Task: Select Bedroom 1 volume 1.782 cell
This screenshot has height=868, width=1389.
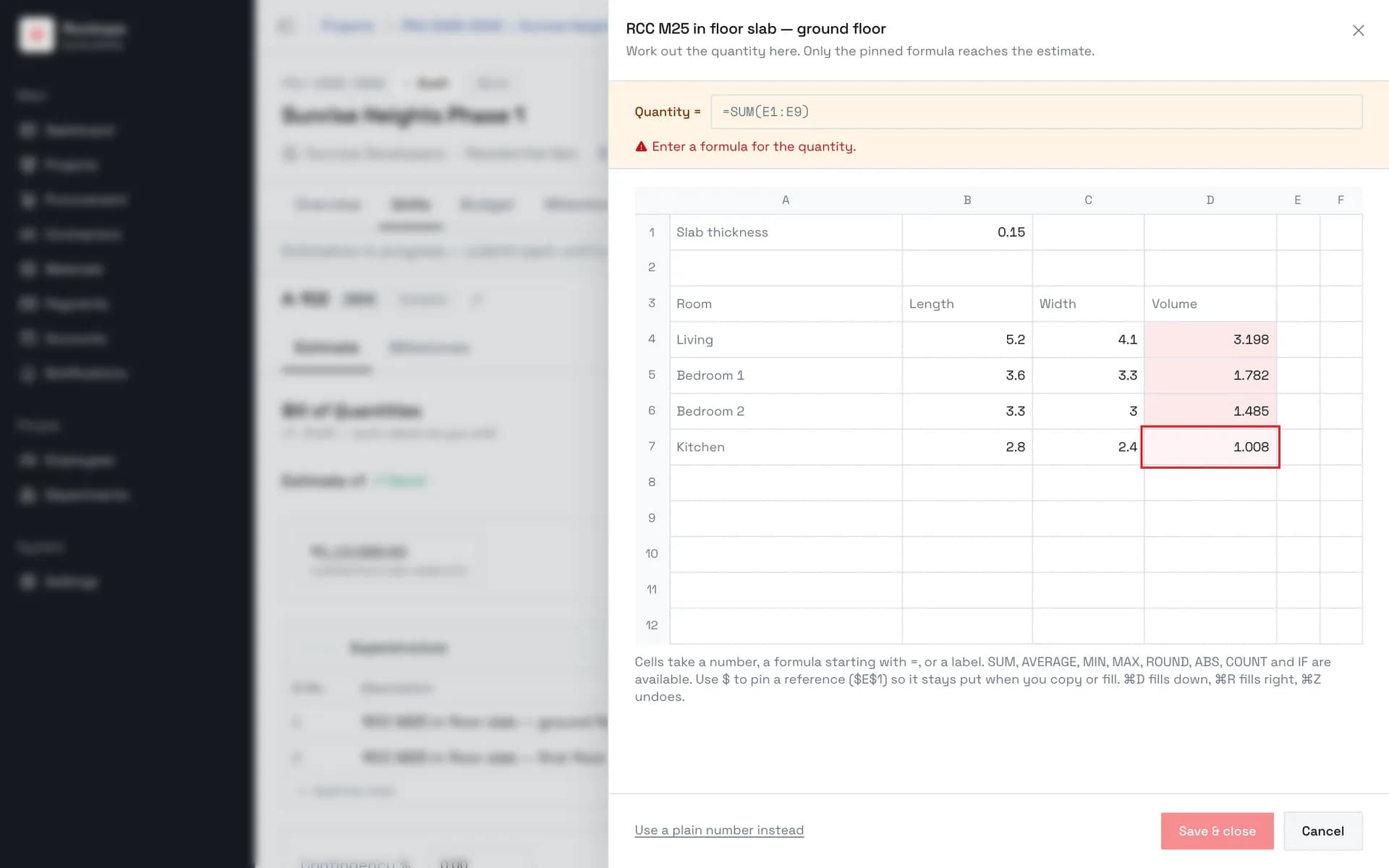Action: coord(1210,375)
